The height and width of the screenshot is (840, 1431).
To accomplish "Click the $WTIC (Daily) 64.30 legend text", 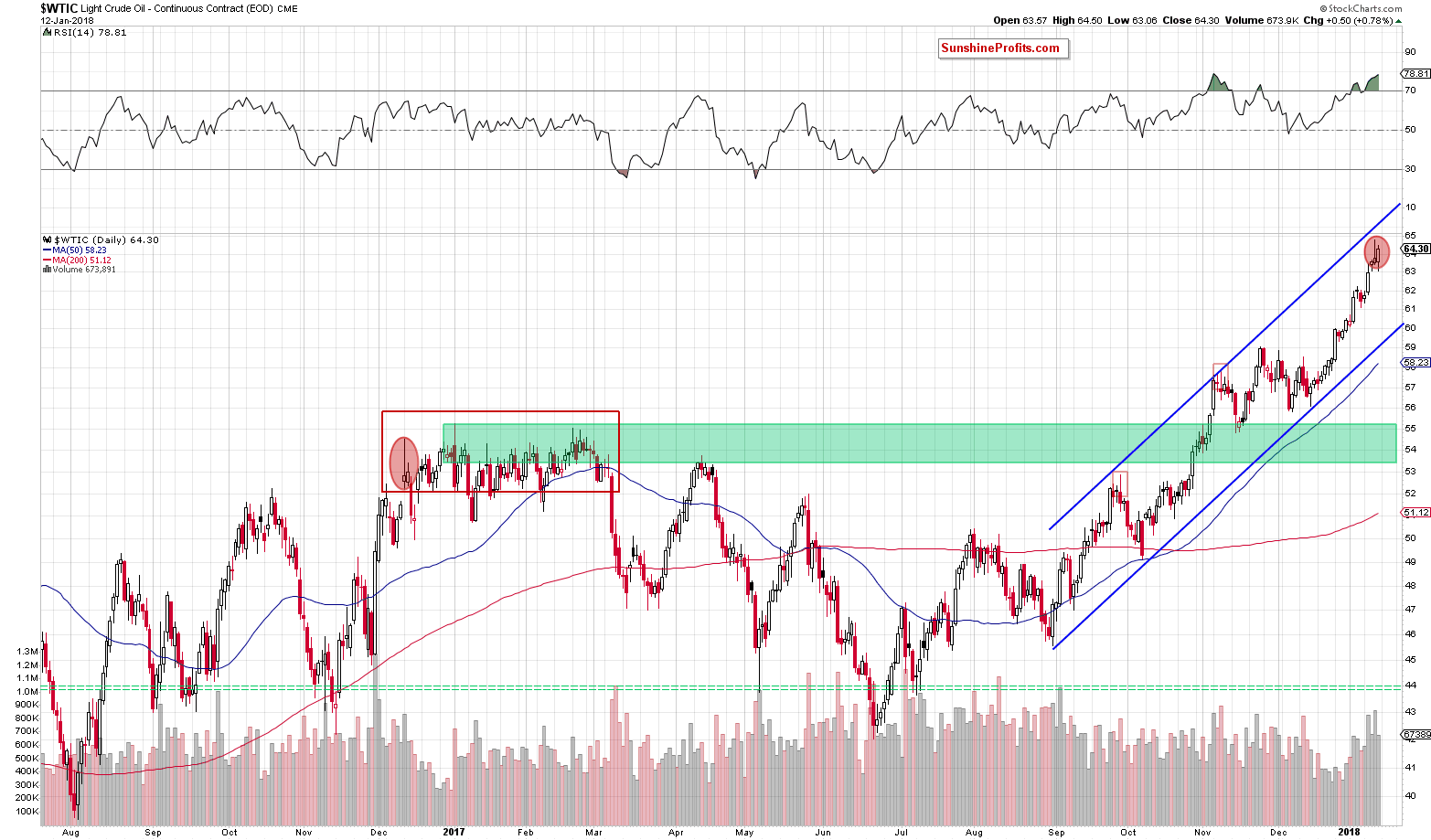I will click(x=106, y=240).
